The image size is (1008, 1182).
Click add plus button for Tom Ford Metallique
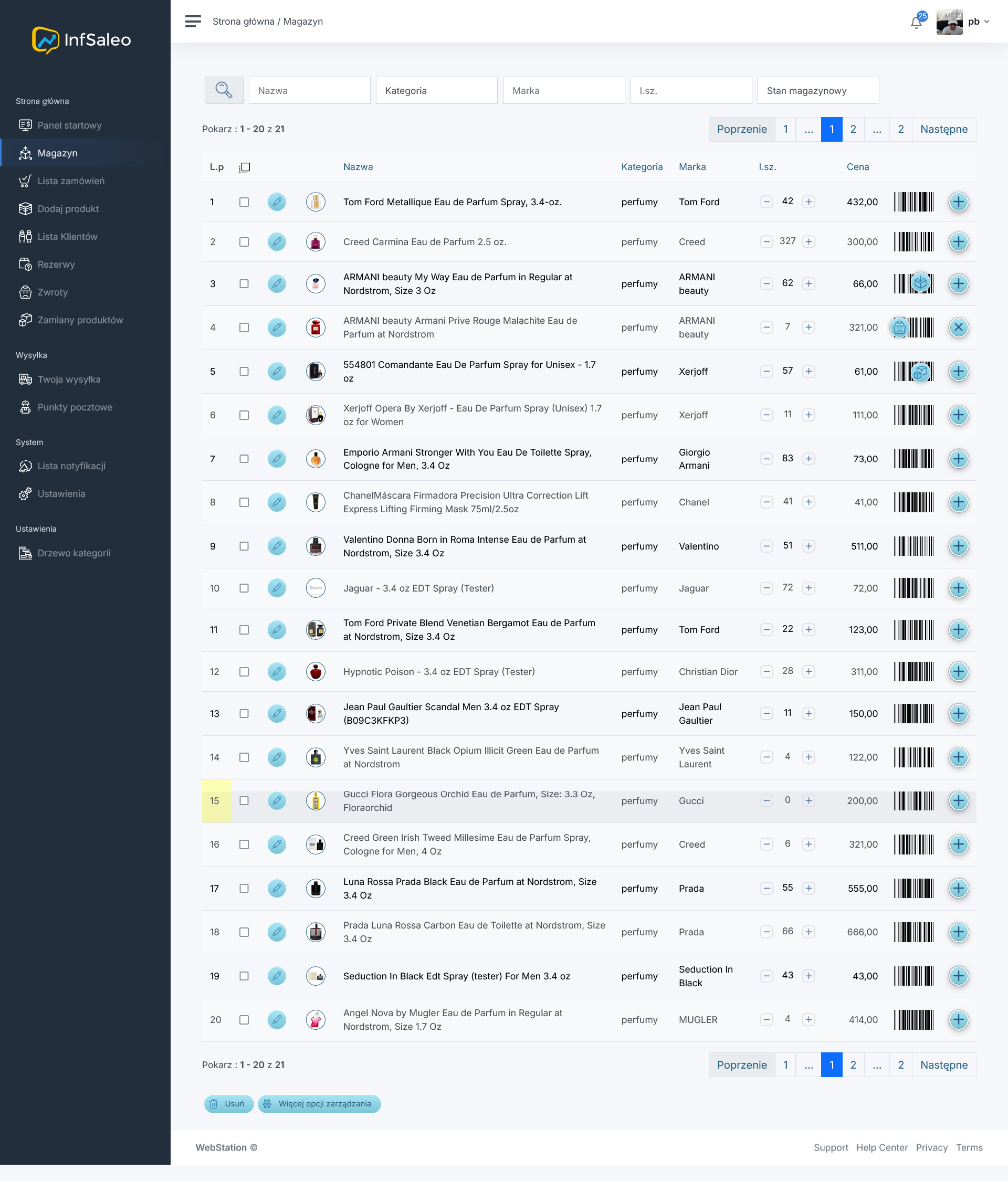coord(958,202)
